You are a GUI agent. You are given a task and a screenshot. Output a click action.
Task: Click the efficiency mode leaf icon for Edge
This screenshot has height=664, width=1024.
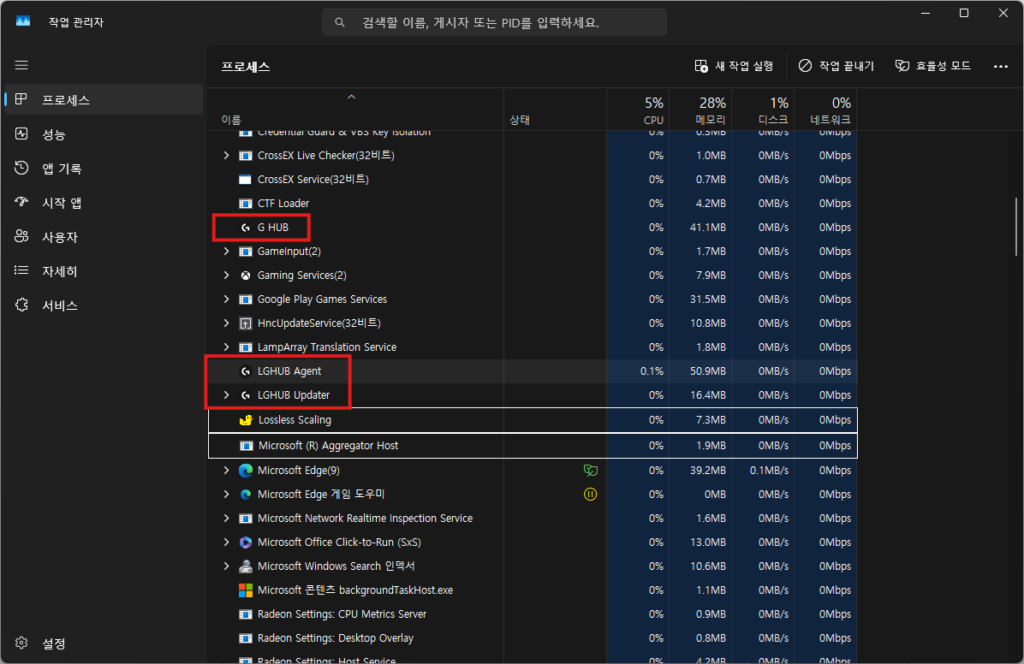click(x=590, y=470)
